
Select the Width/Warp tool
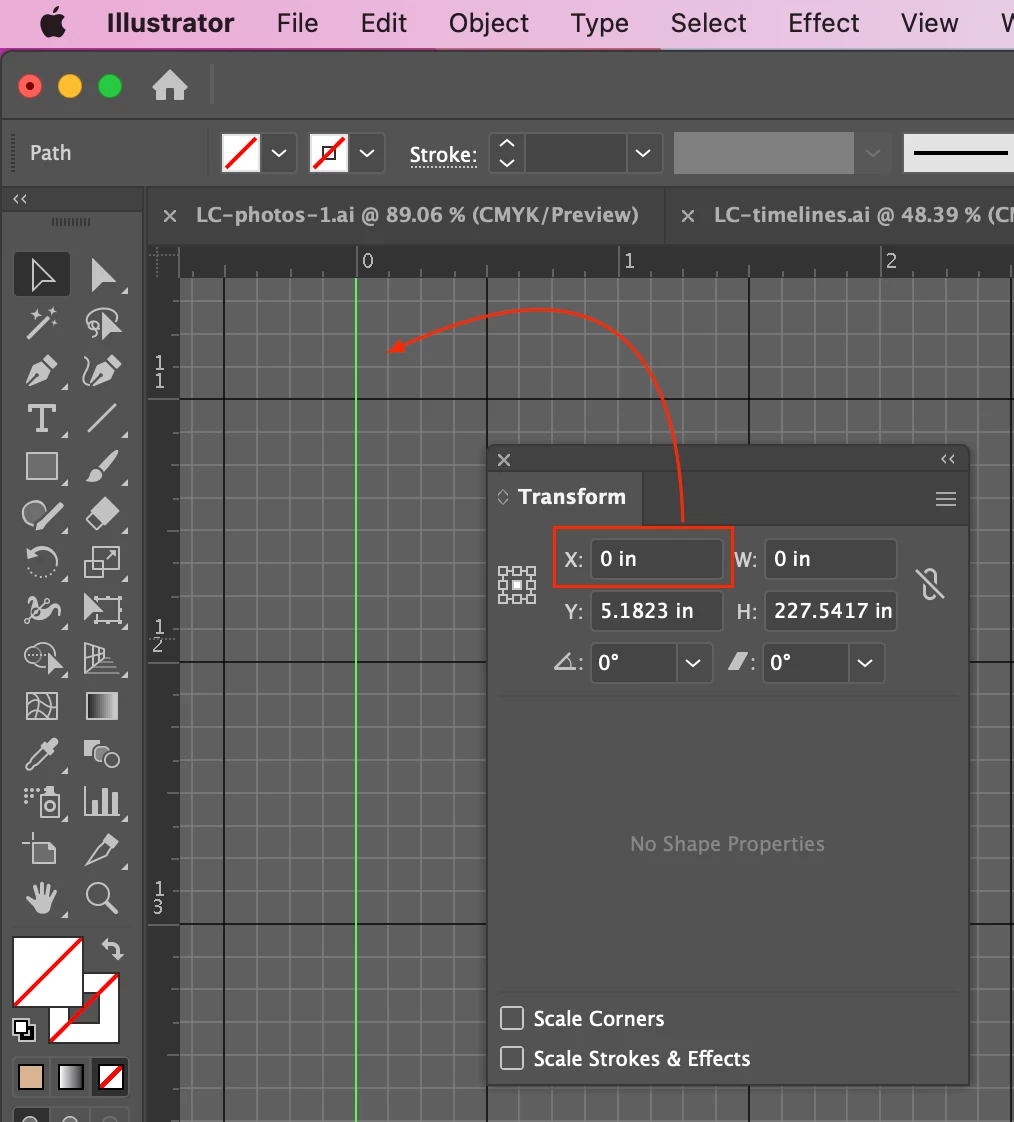point(42,610)
